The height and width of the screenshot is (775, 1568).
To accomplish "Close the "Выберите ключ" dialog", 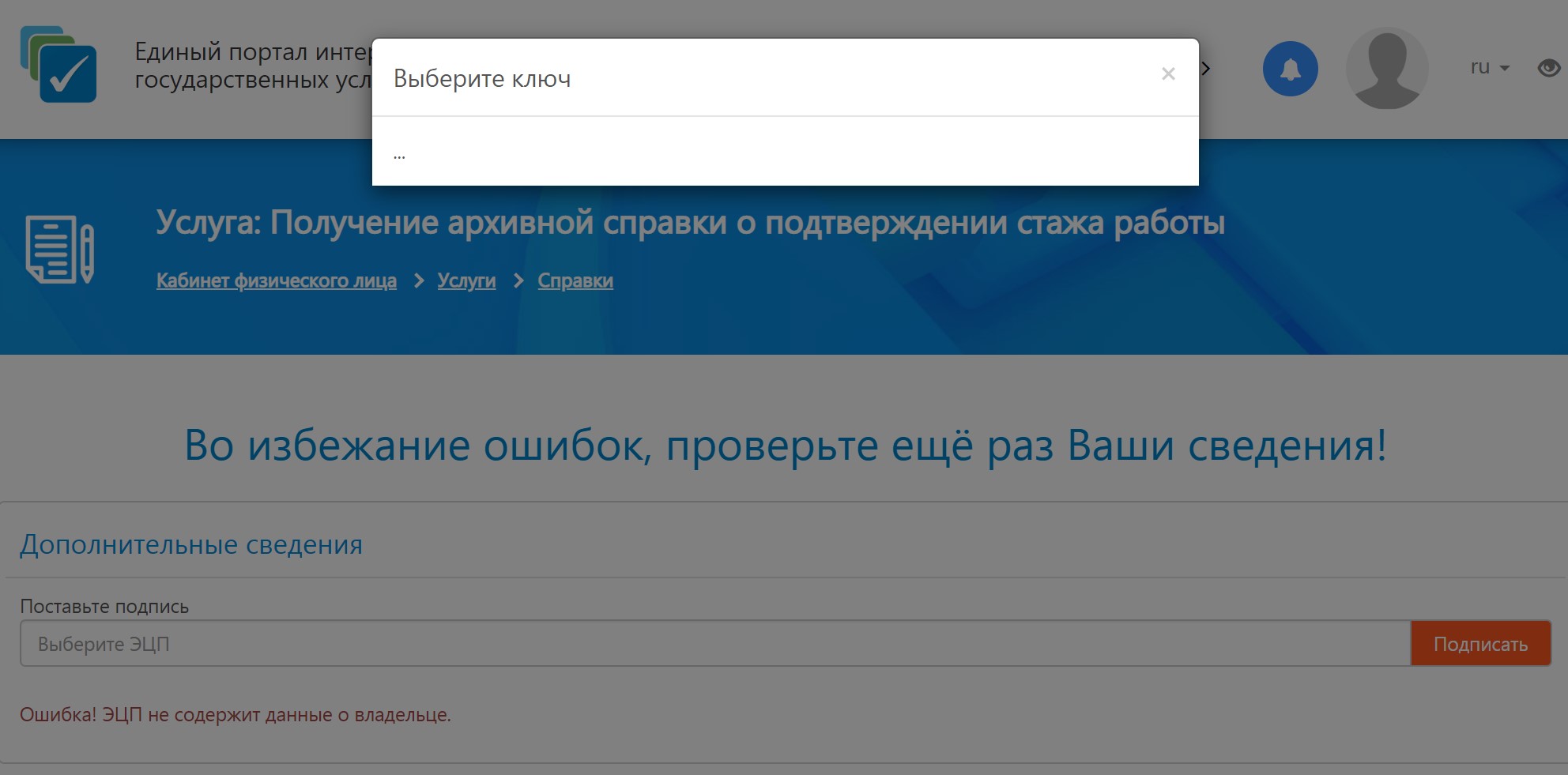I will [x=1168, y=74].
